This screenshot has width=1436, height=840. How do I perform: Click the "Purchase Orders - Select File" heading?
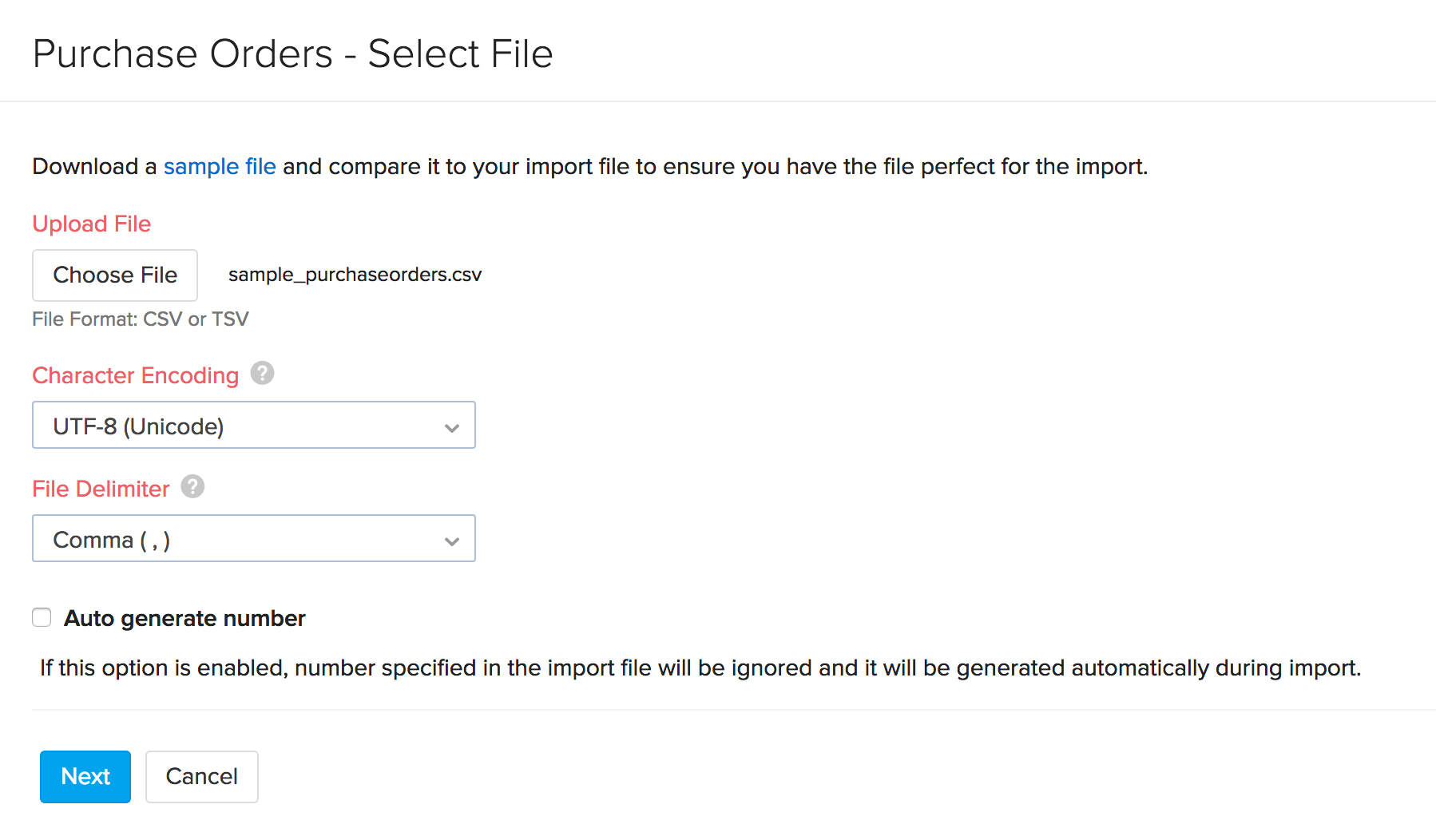tap(292, 54)
